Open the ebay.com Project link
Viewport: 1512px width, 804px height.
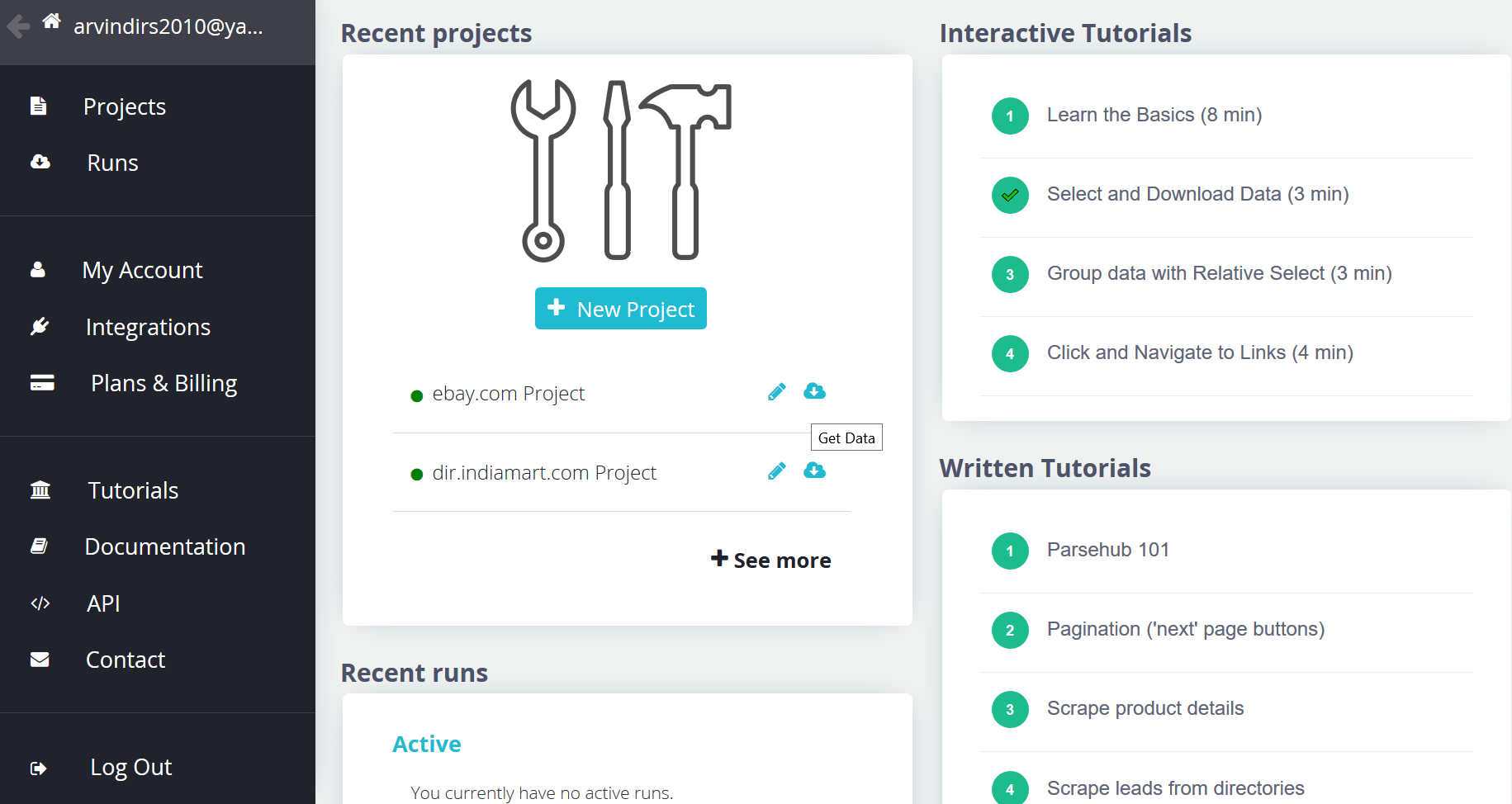click(x=508, y=394)
